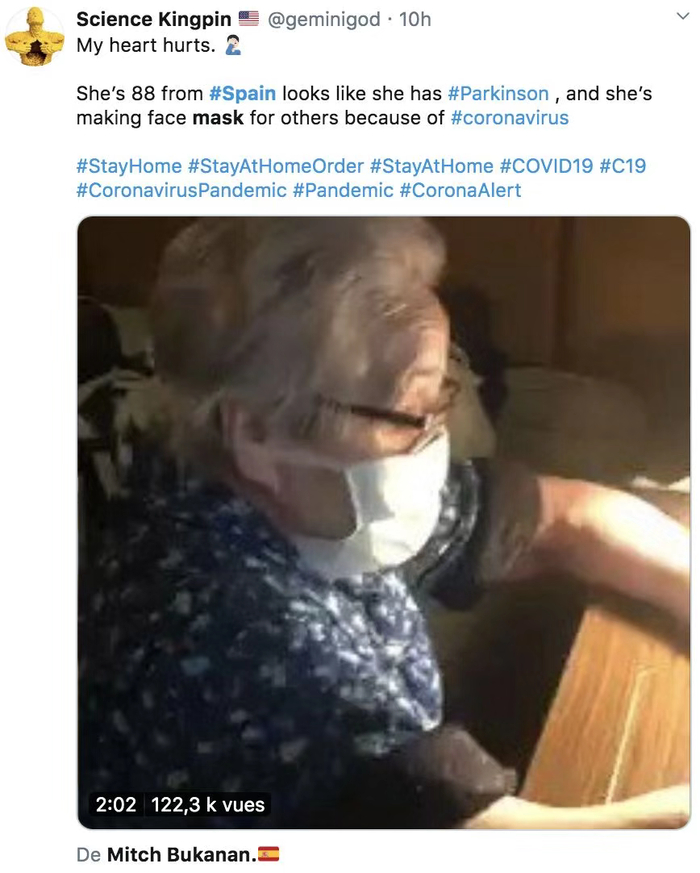Open the #CoronaAlert hashtag
Screen dimensions: 700x873
(x=460, y=190)
